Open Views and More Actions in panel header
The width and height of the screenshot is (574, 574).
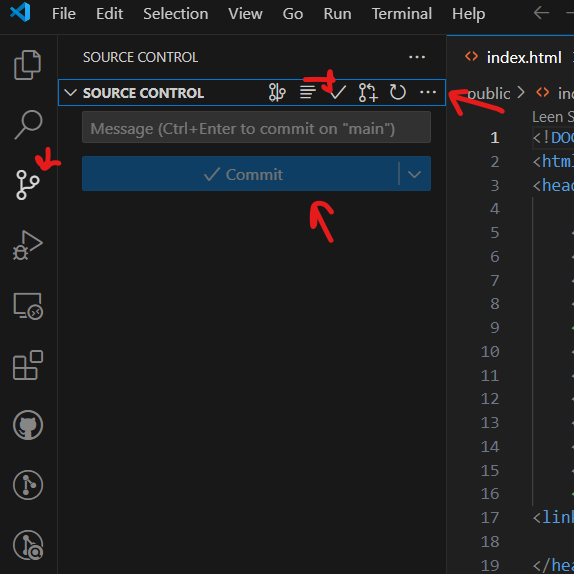[417, 57]
